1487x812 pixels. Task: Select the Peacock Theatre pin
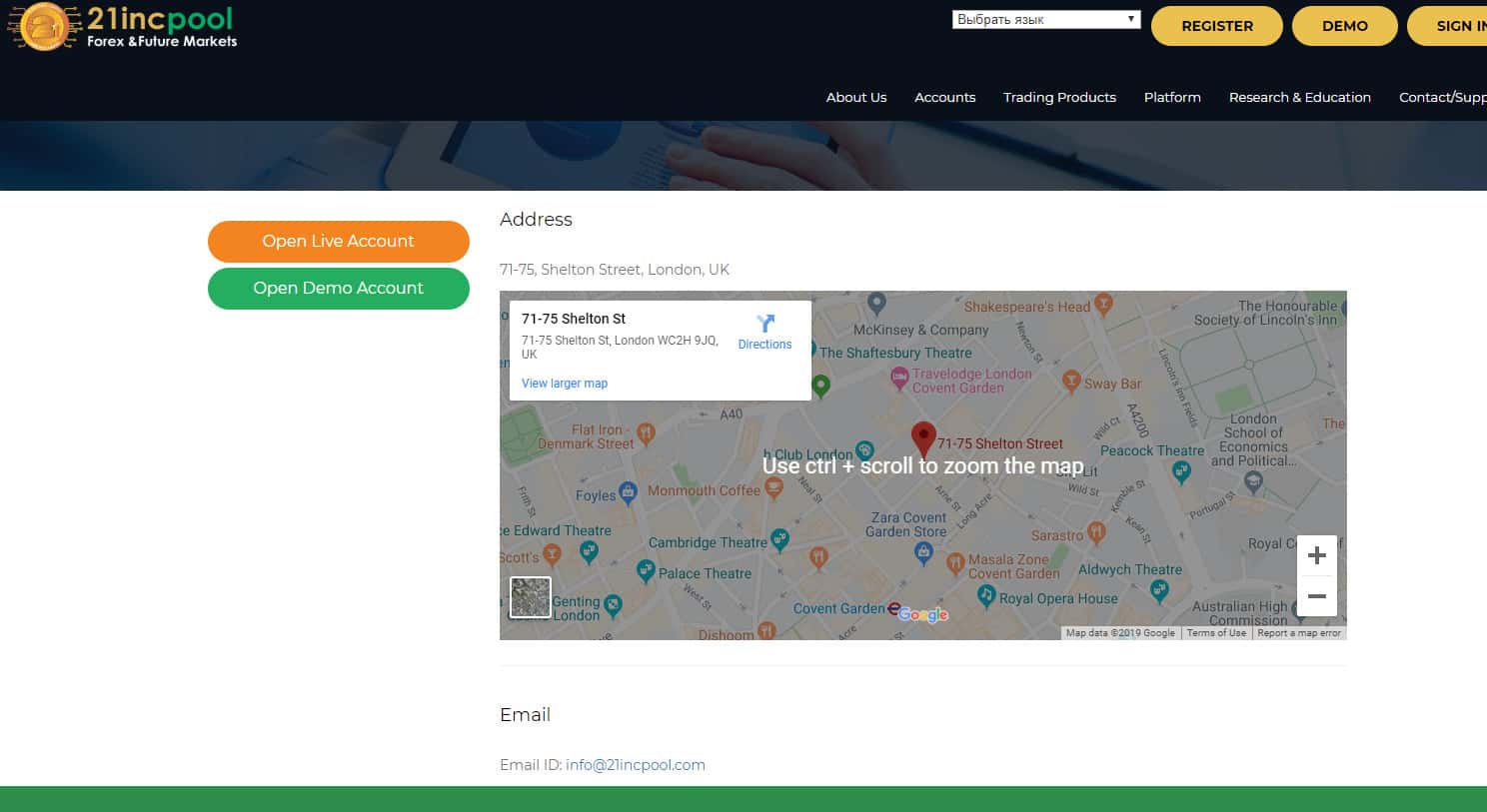[1181, 471]
